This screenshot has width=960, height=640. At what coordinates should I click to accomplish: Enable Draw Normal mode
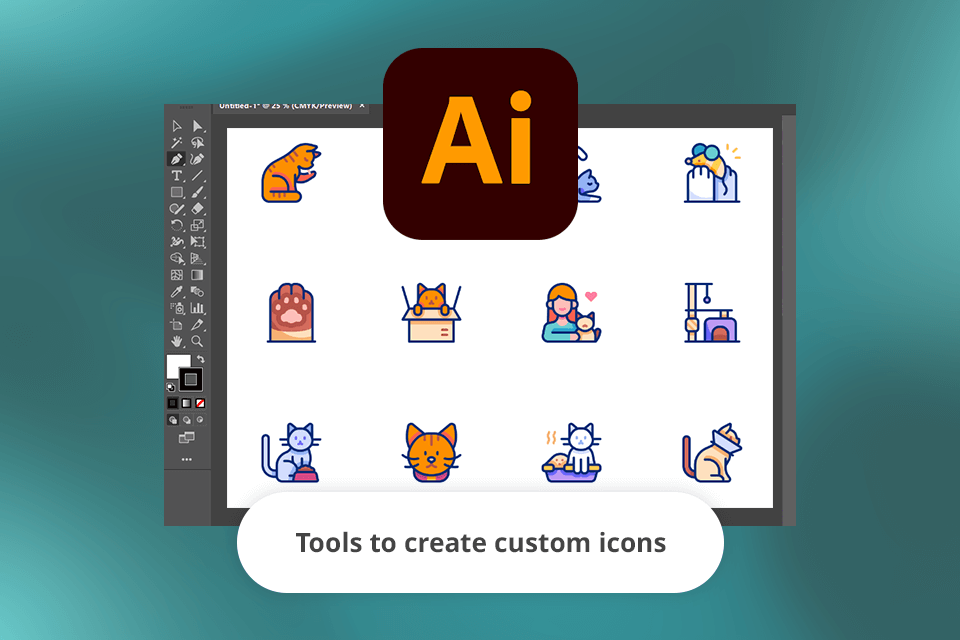[x=173, y=420]
